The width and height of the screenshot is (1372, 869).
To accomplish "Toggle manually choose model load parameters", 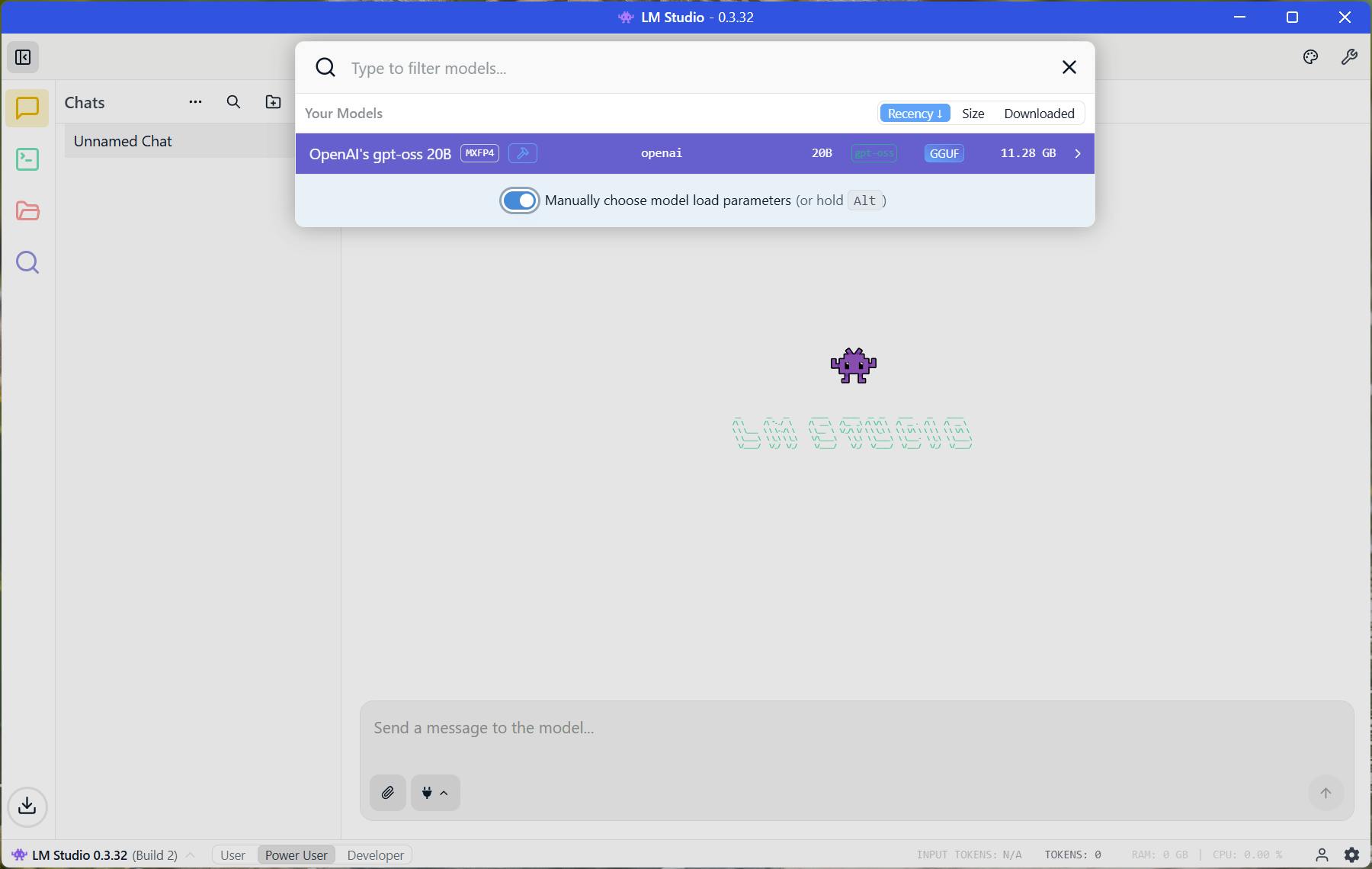I will tap(519, 200).
